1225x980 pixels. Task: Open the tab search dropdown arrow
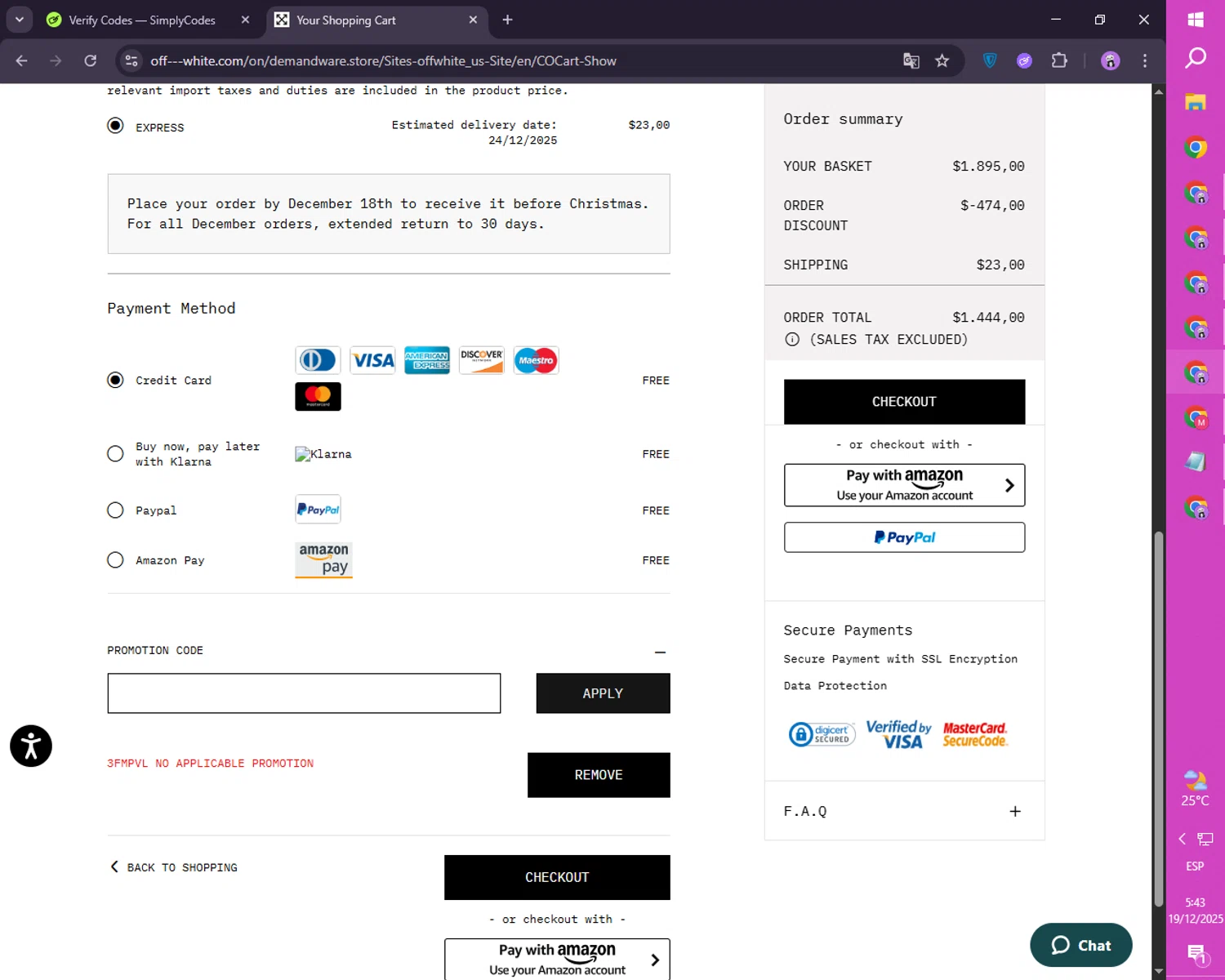(x=19, y=20)
